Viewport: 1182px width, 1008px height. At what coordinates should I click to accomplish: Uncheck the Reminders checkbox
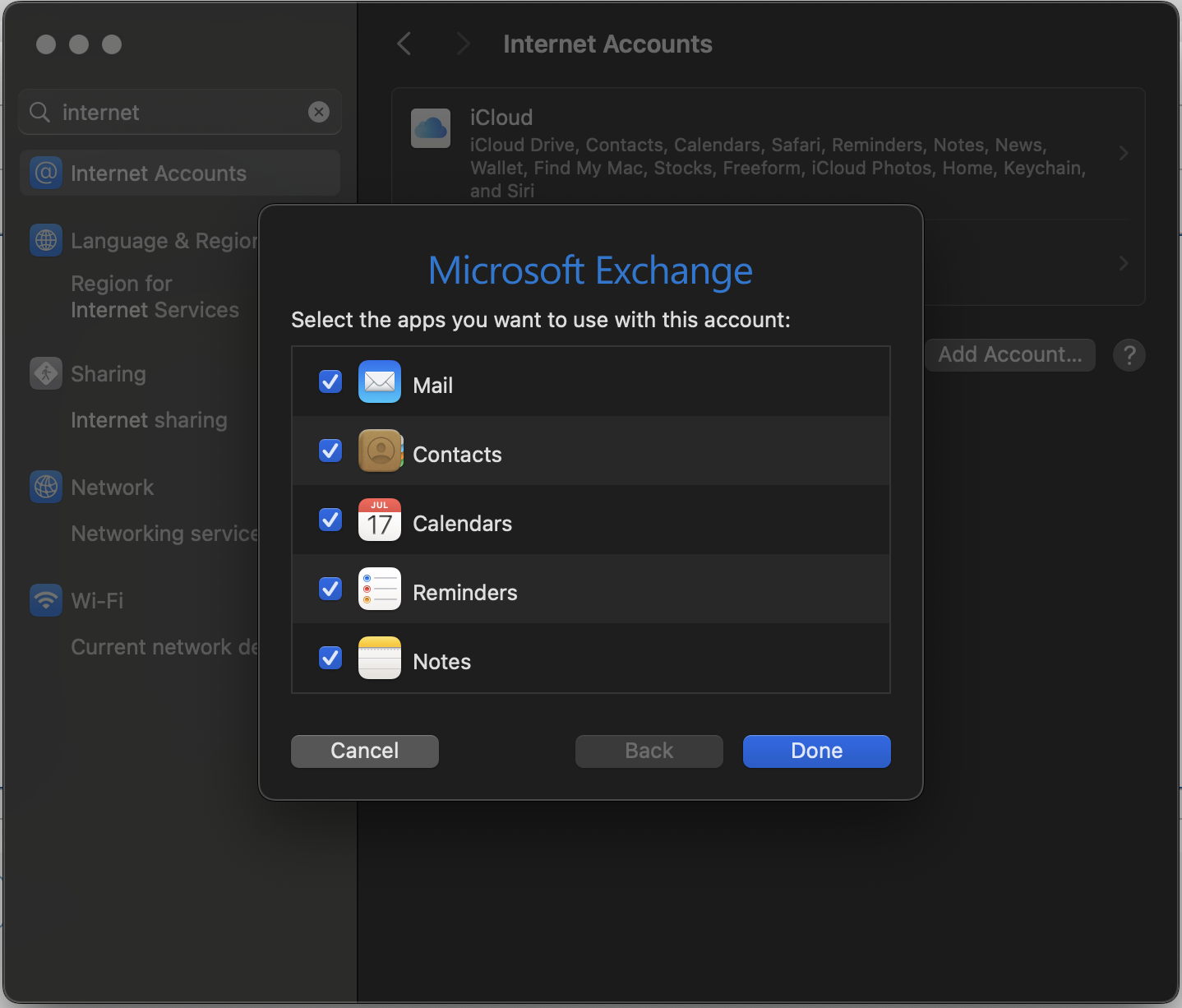pyautogui.click(x=330, y=589)
